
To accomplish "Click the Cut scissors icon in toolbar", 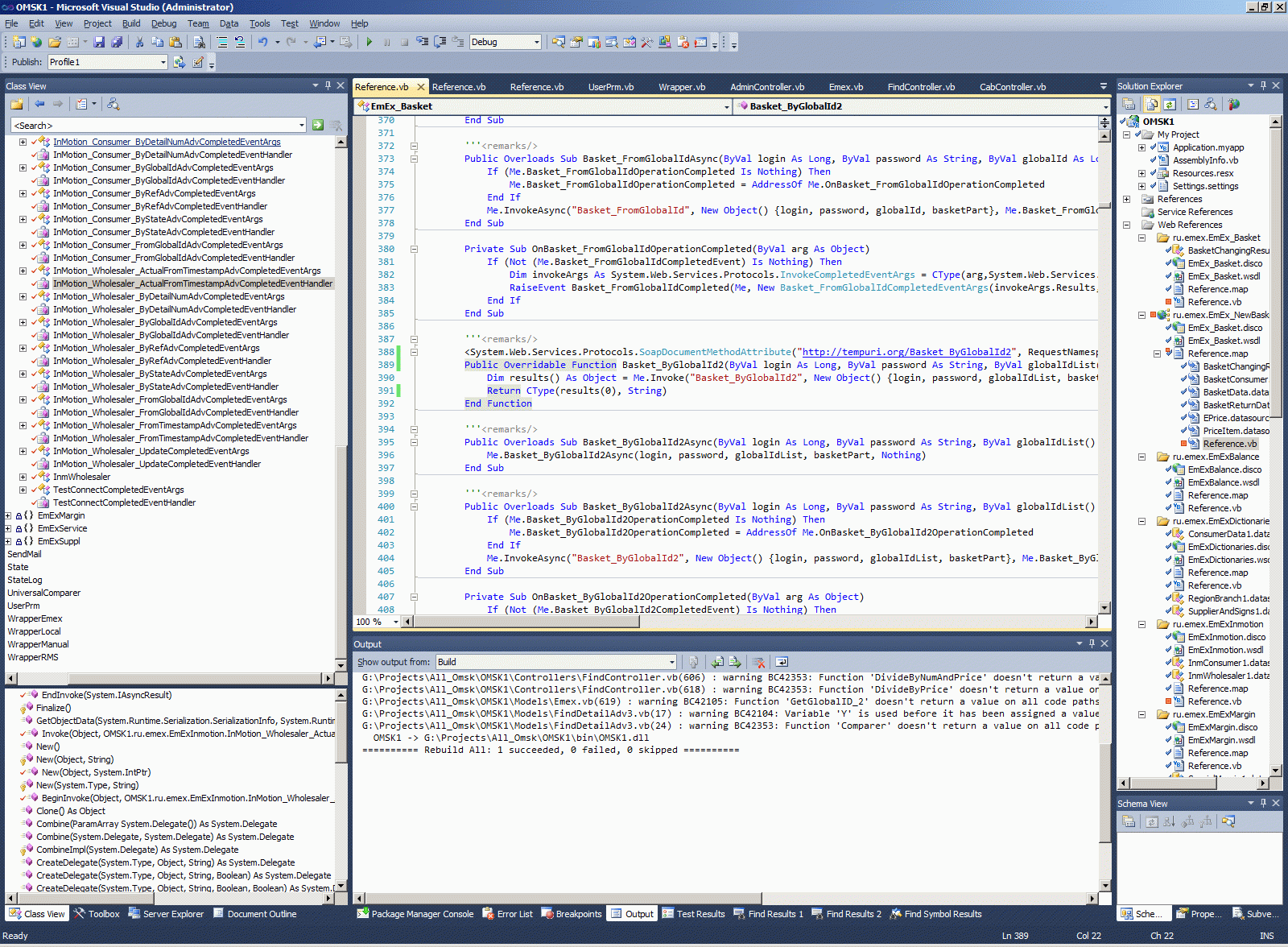I will coord(139,42).
